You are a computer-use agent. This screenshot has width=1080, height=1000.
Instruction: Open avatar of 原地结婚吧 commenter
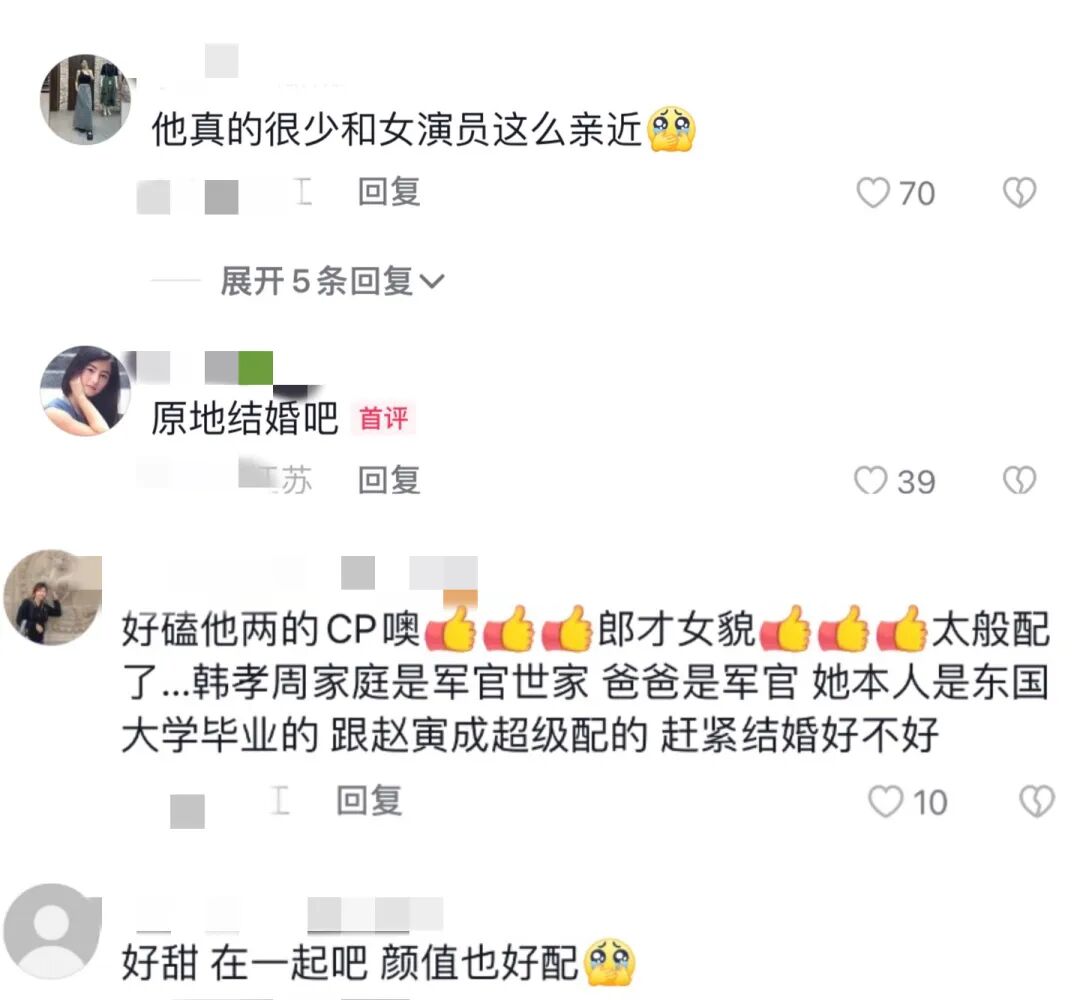85,390
